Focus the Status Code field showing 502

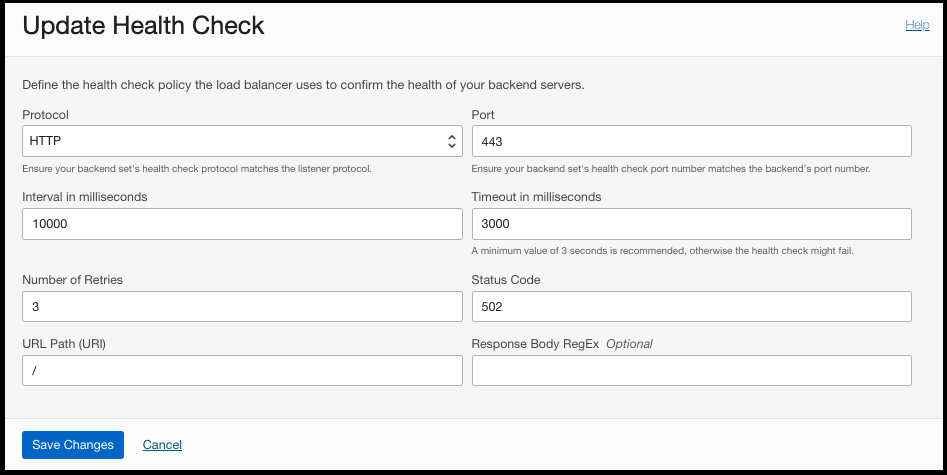tap(691, 306)
